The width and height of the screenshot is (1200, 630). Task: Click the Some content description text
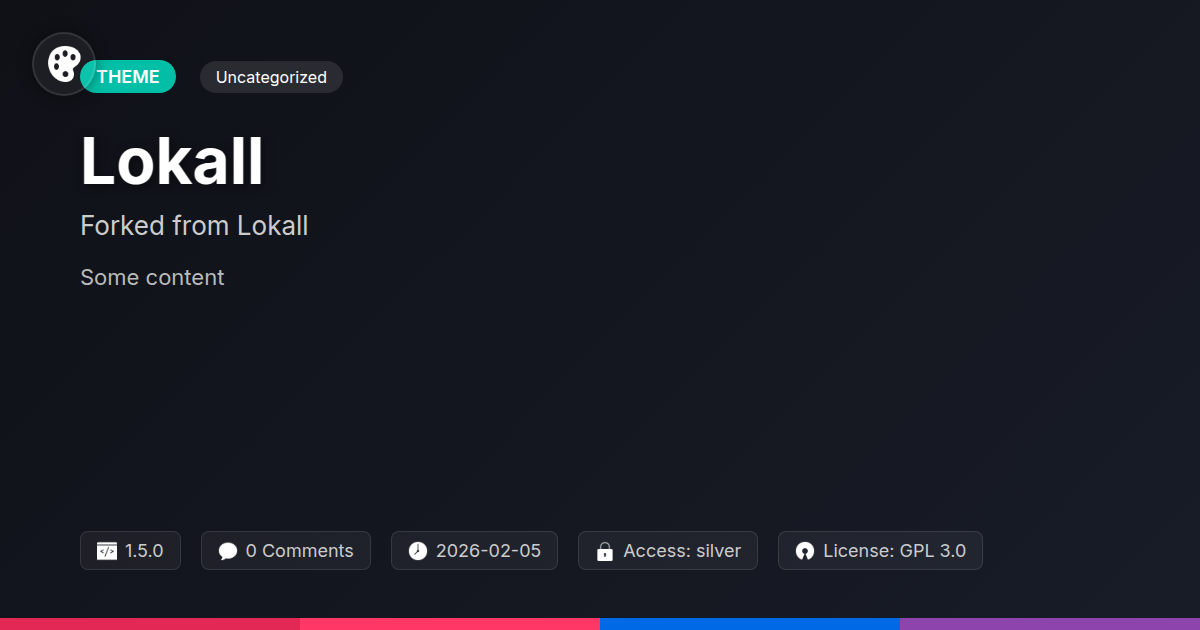pos(152,278)
